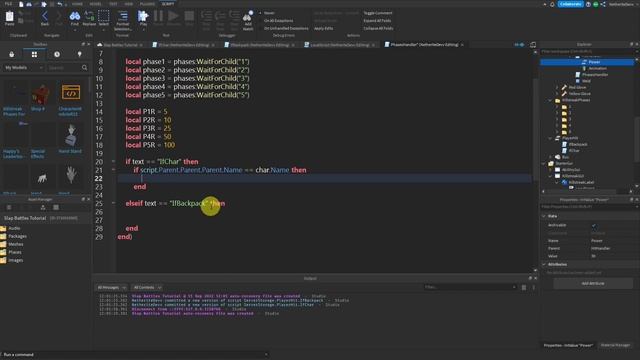This screenshot has height=360, width=640.
Task: Click Toggle Comment action
Action: click(x=378, y=13)
